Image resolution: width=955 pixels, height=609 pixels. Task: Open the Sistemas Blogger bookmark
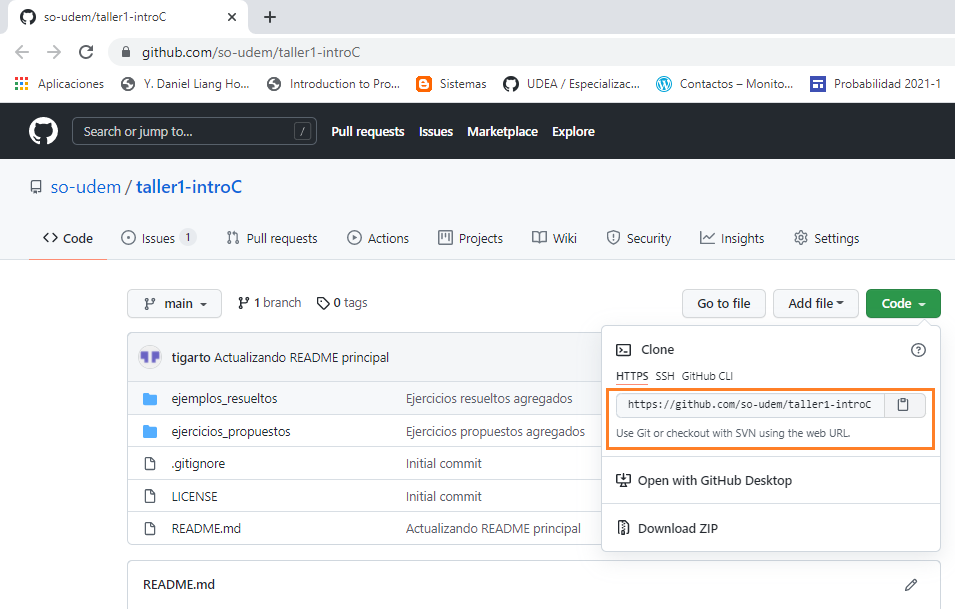pyautogui.click(x=451, y=83)
